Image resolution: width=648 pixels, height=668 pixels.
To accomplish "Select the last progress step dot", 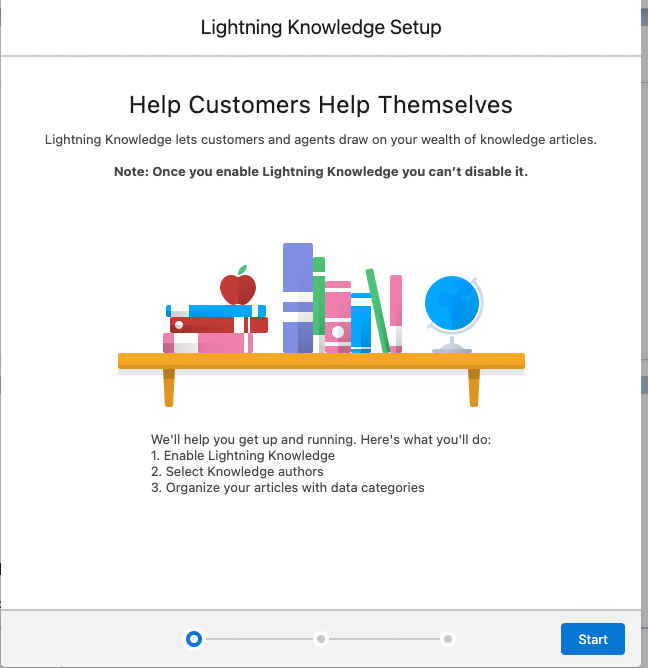I will pyautogui.click(x=448, y=639).
